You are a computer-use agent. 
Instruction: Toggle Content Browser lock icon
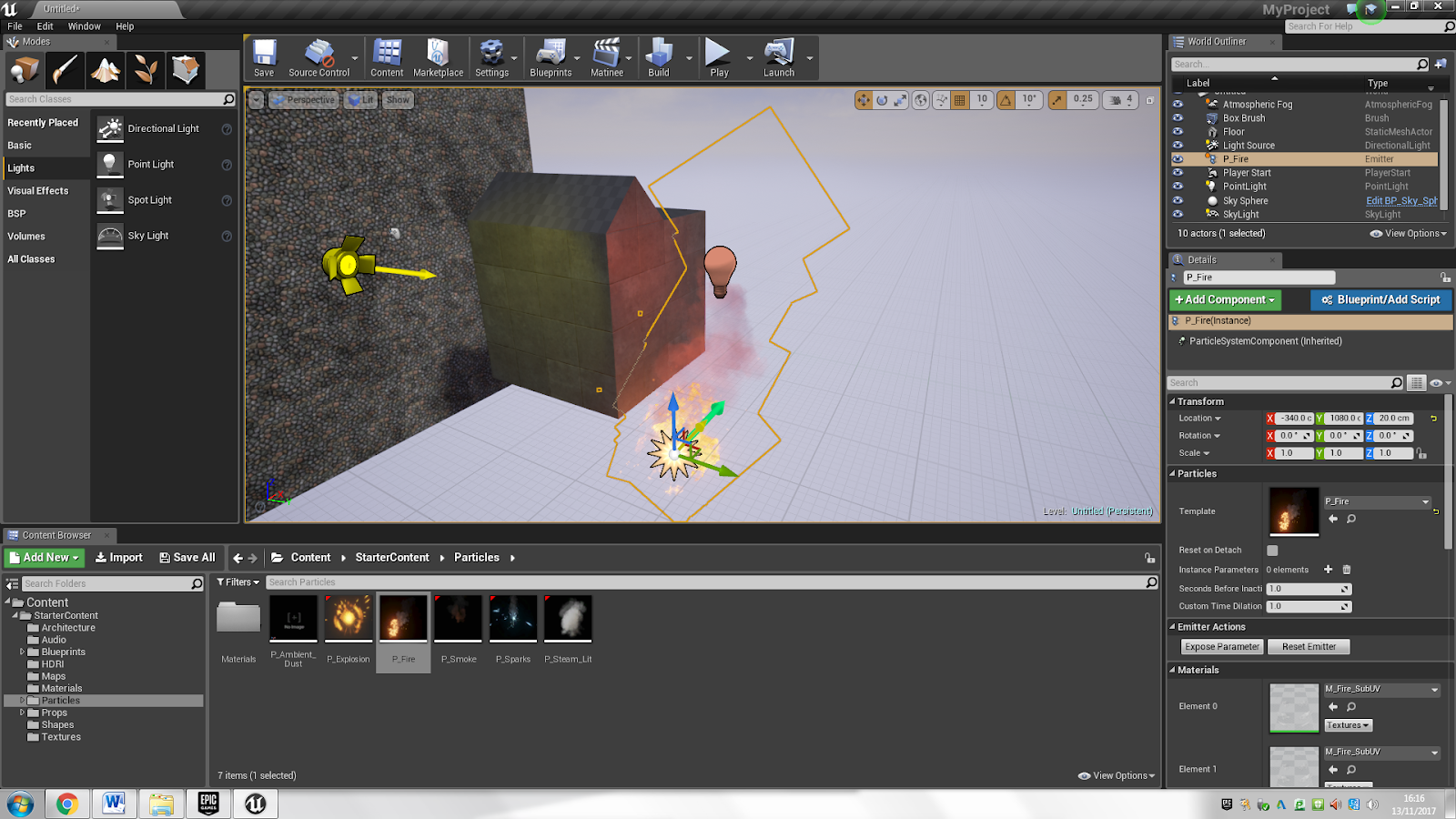1149,558
